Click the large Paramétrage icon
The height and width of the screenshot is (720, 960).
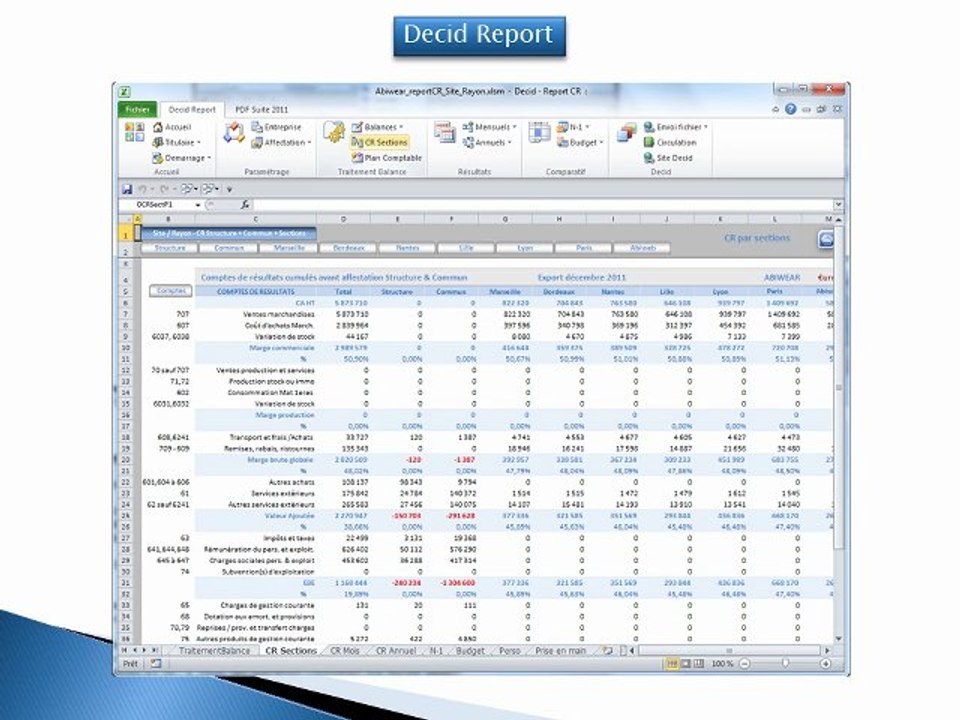point(234,132)
